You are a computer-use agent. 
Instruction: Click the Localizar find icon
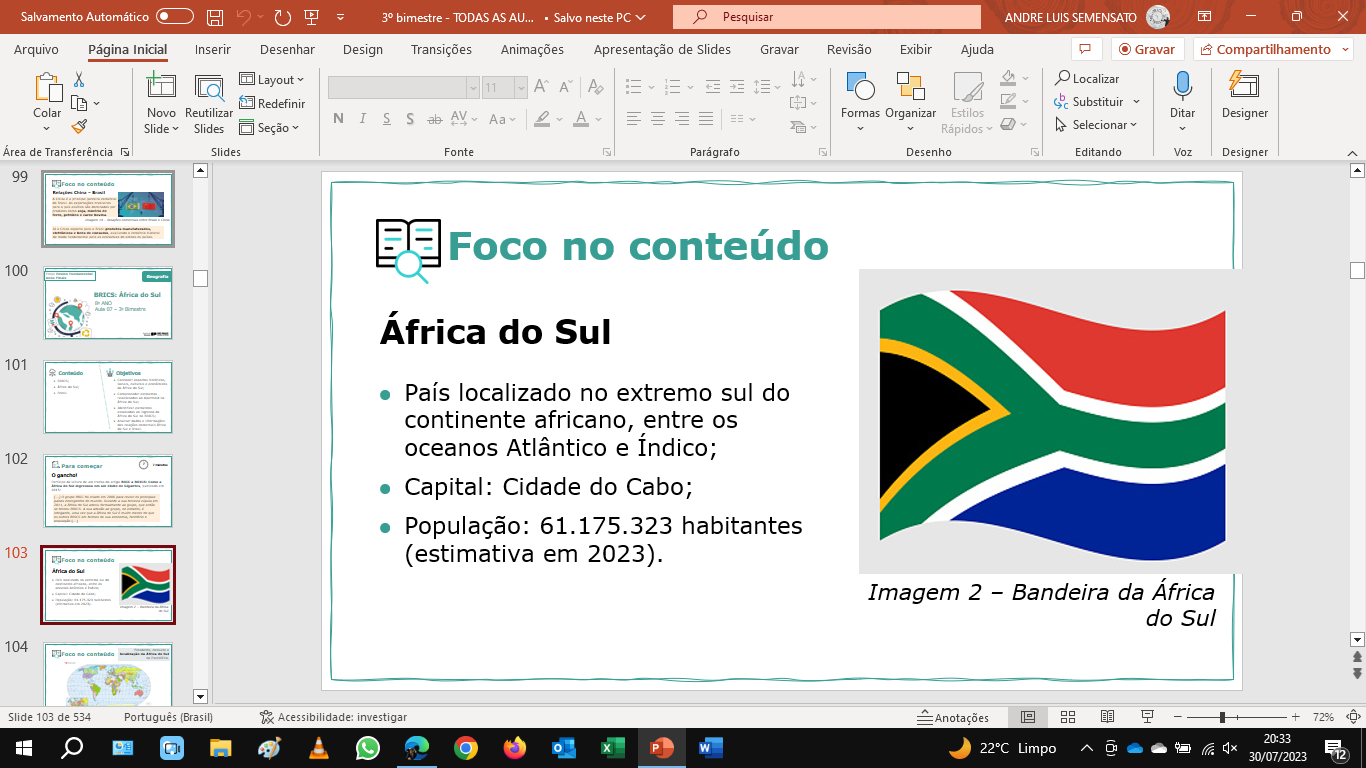tap(1087, 78)
